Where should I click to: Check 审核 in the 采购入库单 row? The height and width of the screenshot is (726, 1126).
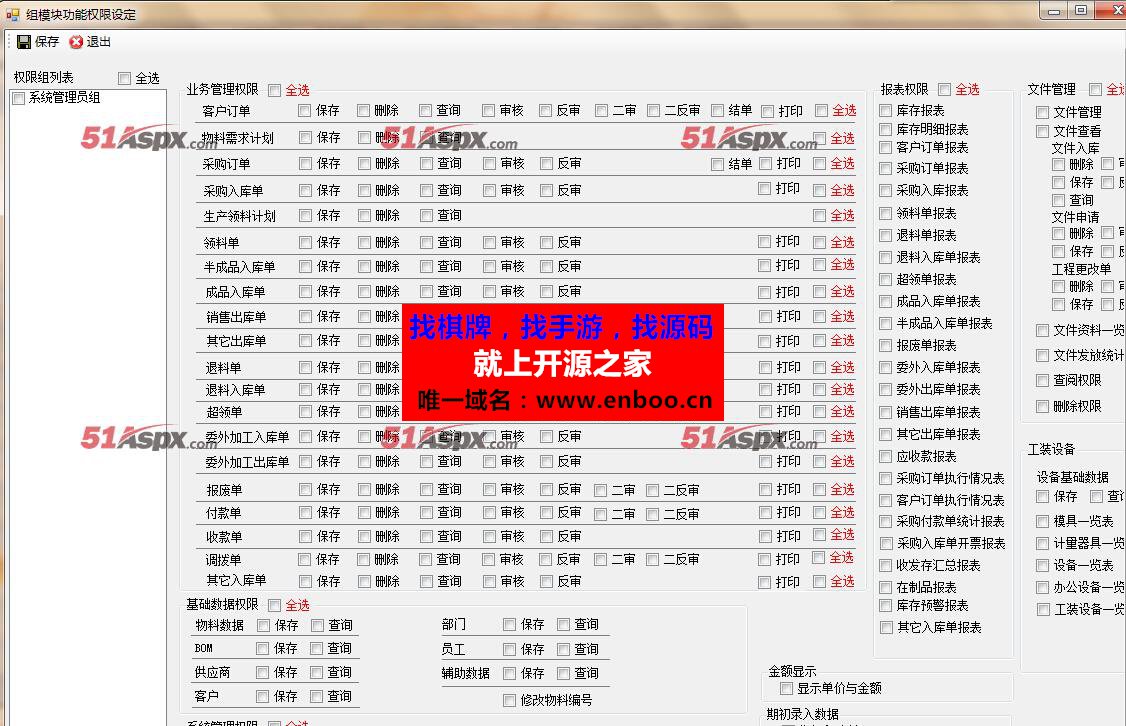490,190
